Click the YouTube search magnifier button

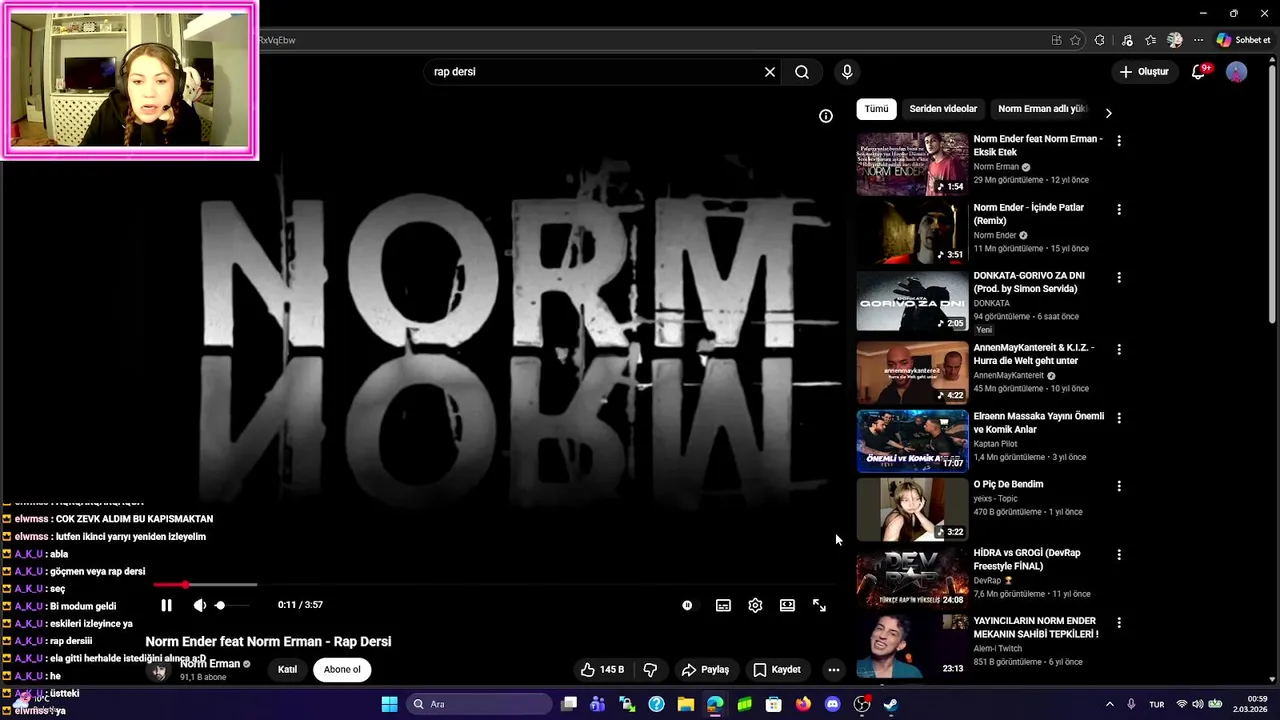pos(802,72)
